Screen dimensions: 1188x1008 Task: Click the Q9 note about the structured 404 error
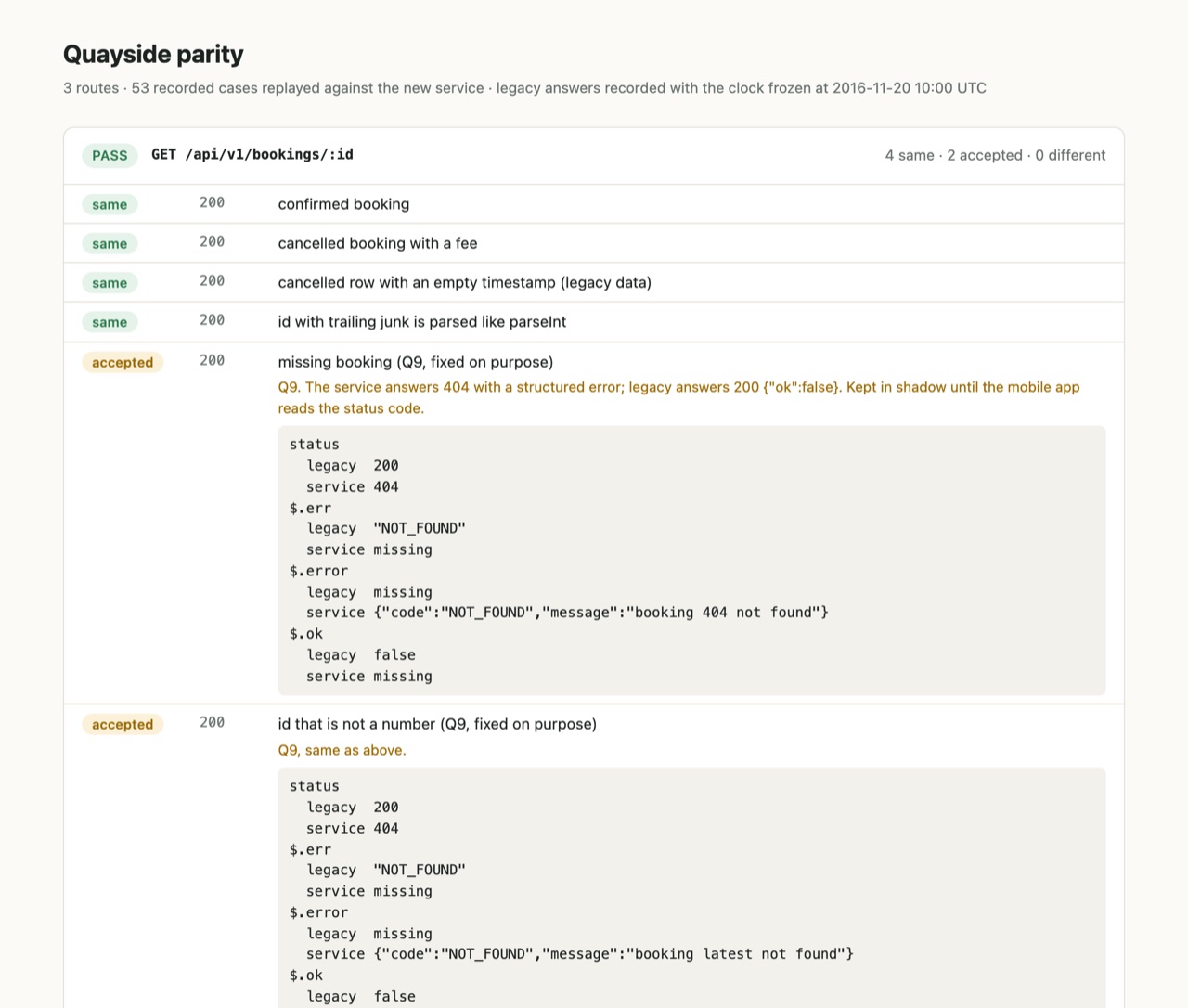[x=679, y=397]
